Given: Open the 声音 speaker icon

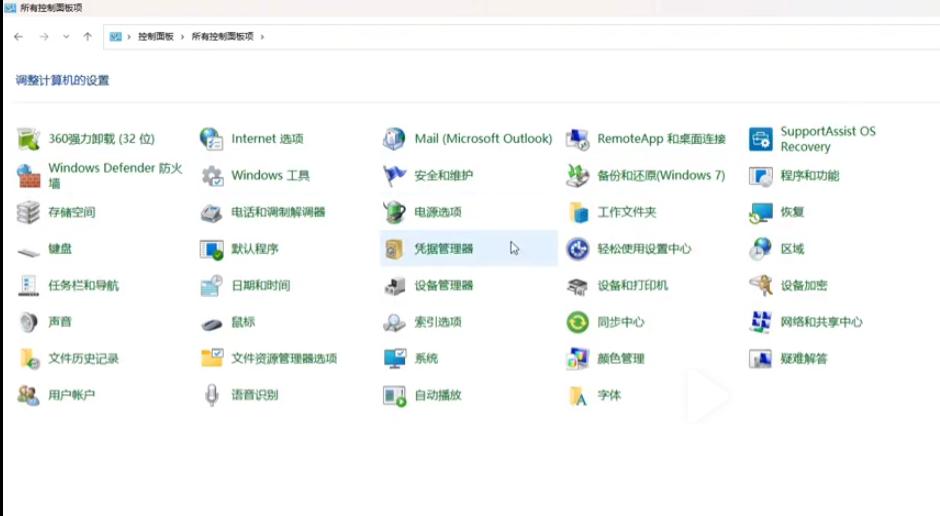Looking at the screenshot, I should click(28, 322).
